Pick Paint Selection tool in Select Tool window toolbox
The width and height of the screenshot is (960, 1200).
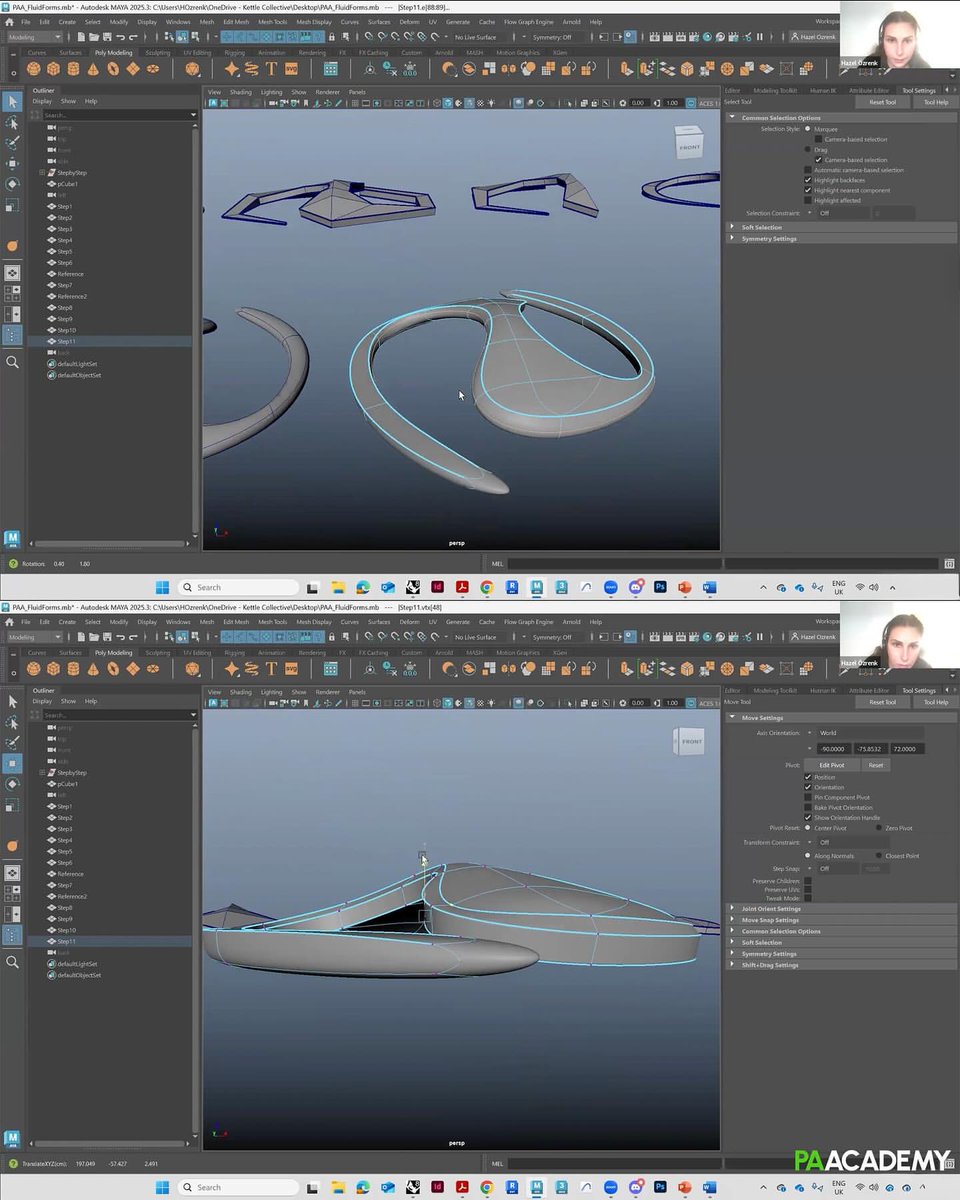(12, 143)
